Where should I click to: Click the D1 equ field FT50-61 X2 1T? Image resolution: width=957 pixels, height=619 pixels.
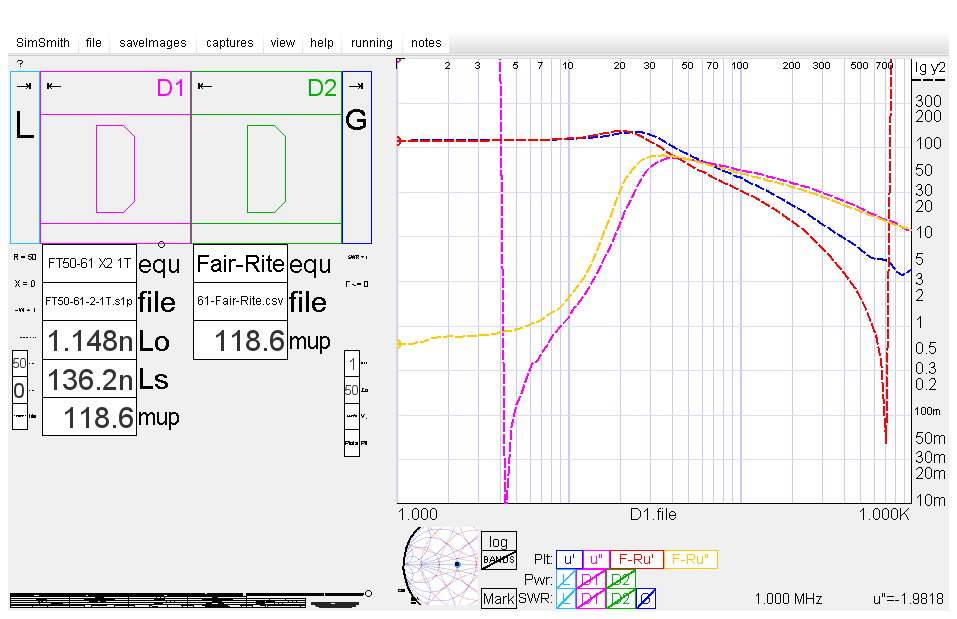89,263
